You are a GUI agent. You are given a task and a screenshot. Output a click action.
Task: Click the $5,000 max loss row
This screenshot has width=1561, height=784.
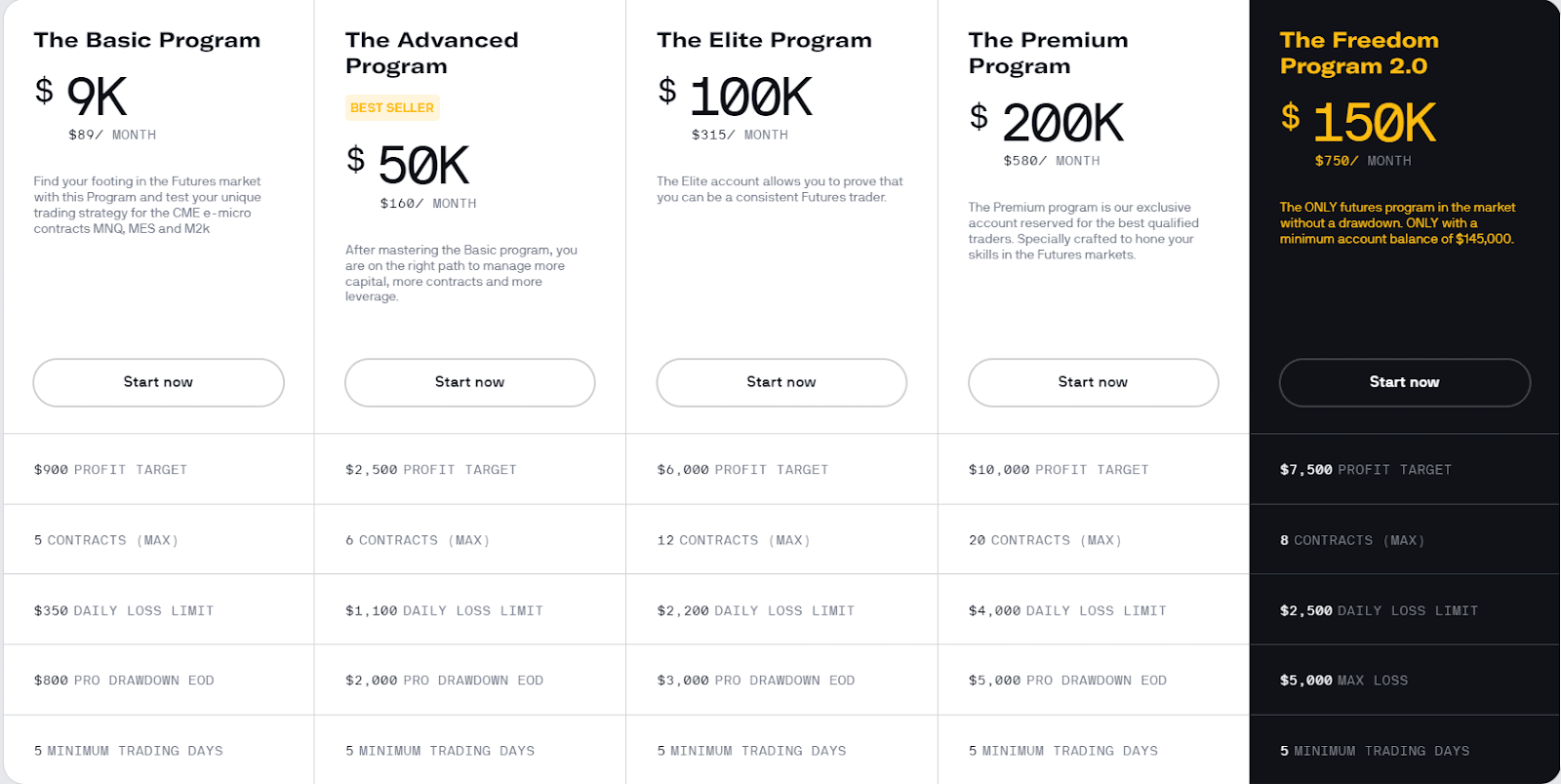[1405, 680]
